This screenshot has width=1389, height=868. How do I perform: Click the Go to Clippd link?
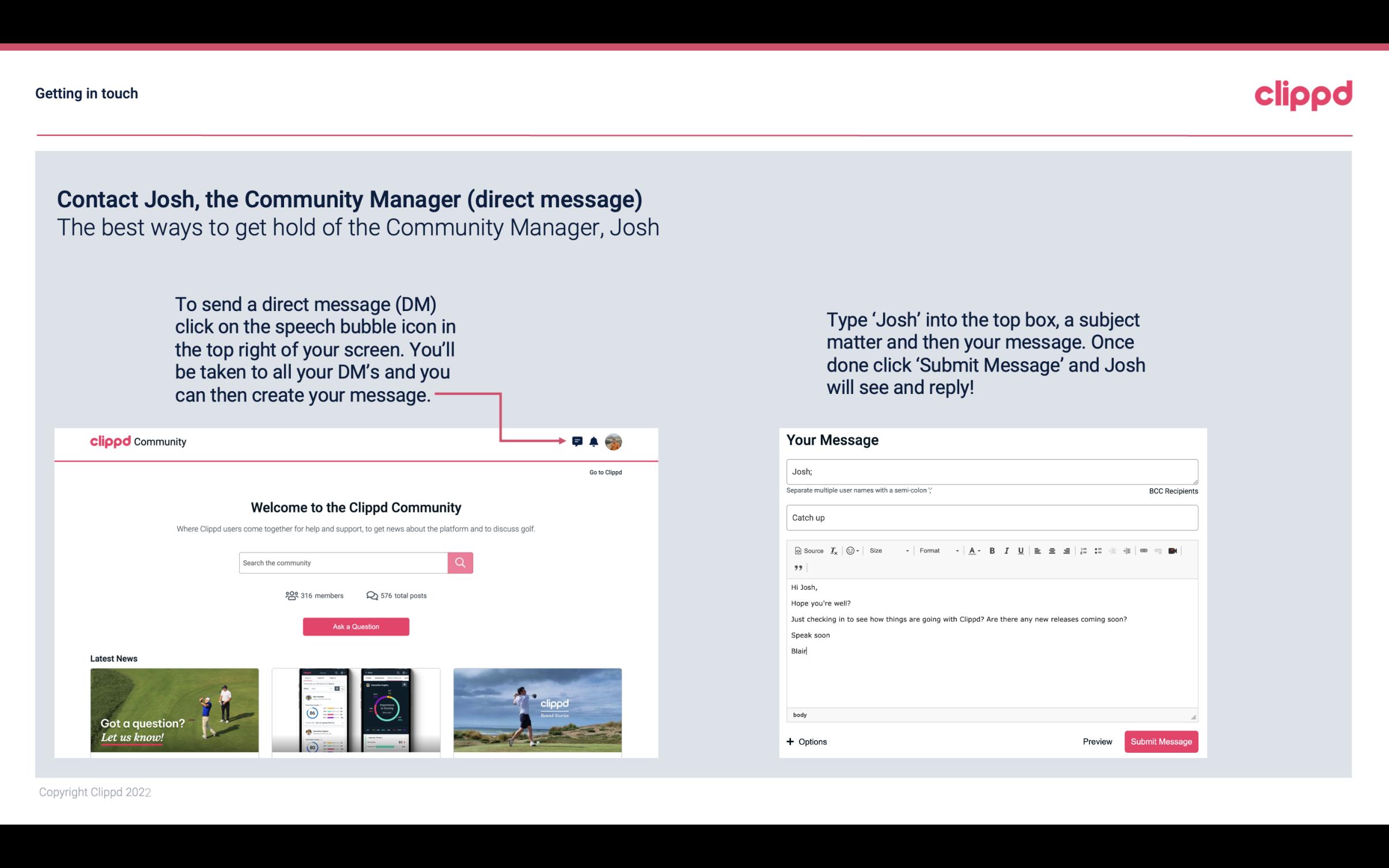(603, 472)
